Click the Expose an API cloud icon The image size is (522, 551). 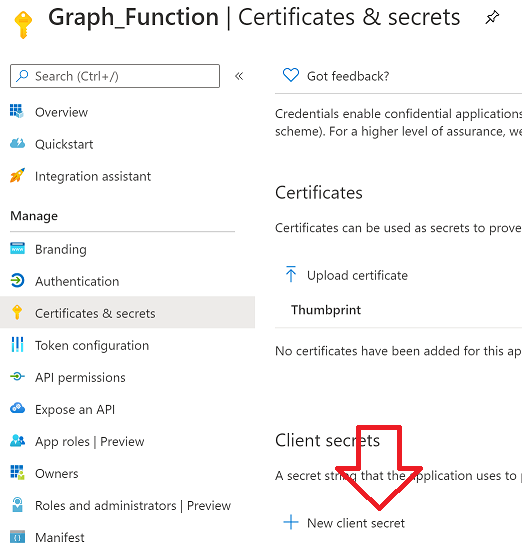(x=17, y=408)
